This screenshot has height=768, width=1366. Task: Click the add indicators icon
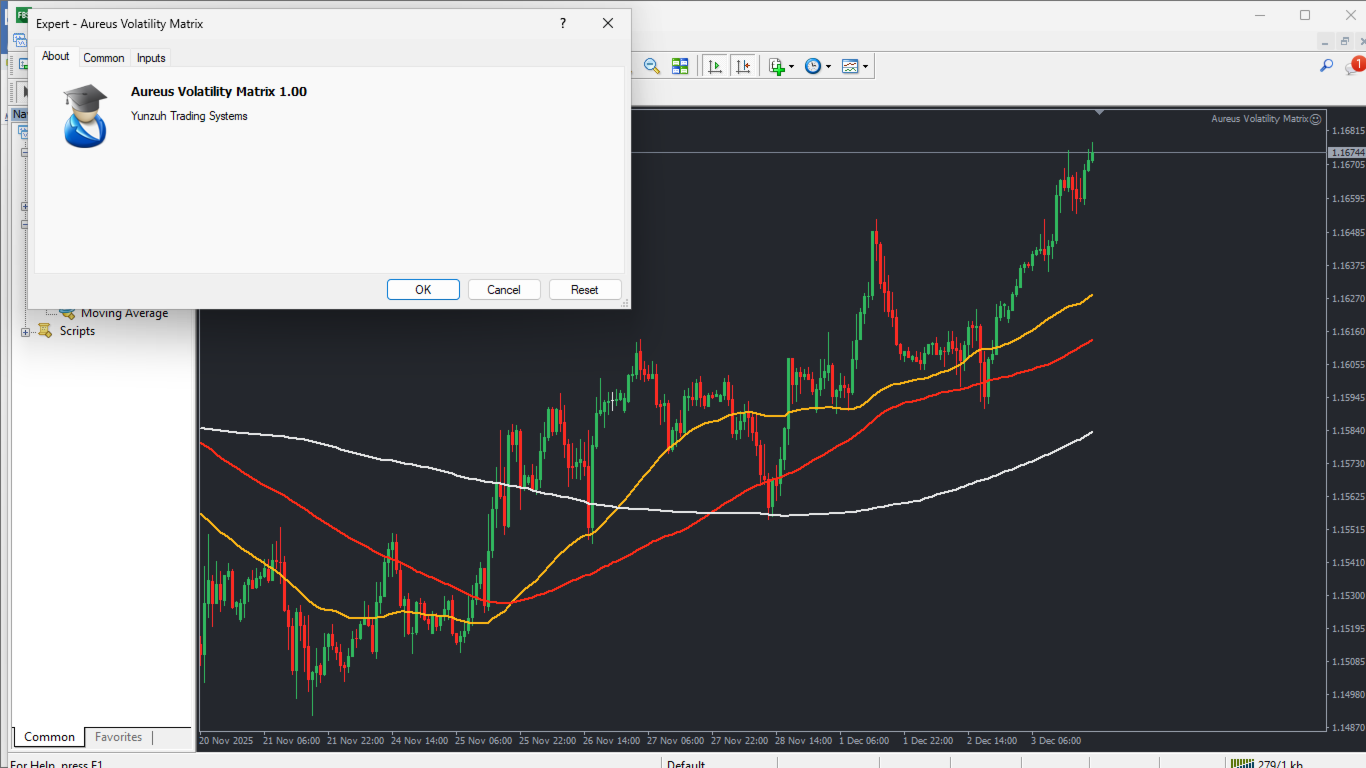[x=776, y=66]
